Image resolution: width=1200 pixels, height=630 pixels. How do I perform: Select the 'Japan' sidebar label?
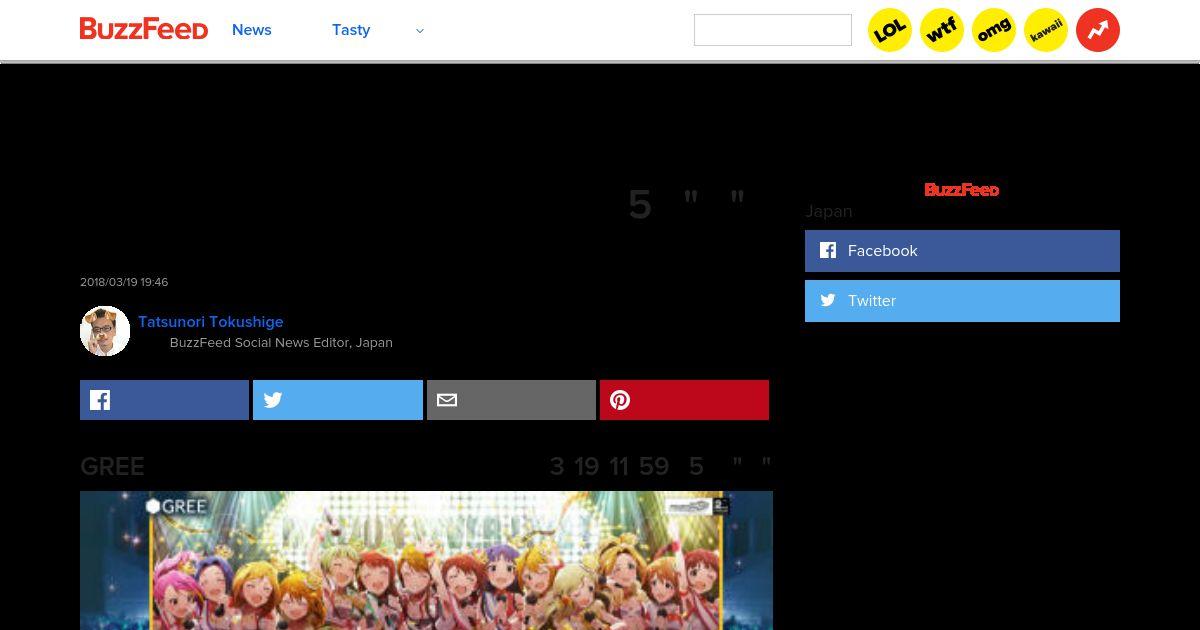[x=829, y=212]
